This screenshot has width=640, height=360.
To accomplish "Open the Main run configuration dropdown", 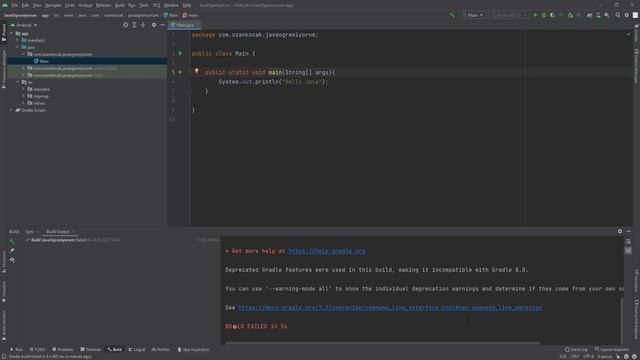I will 473,15.
